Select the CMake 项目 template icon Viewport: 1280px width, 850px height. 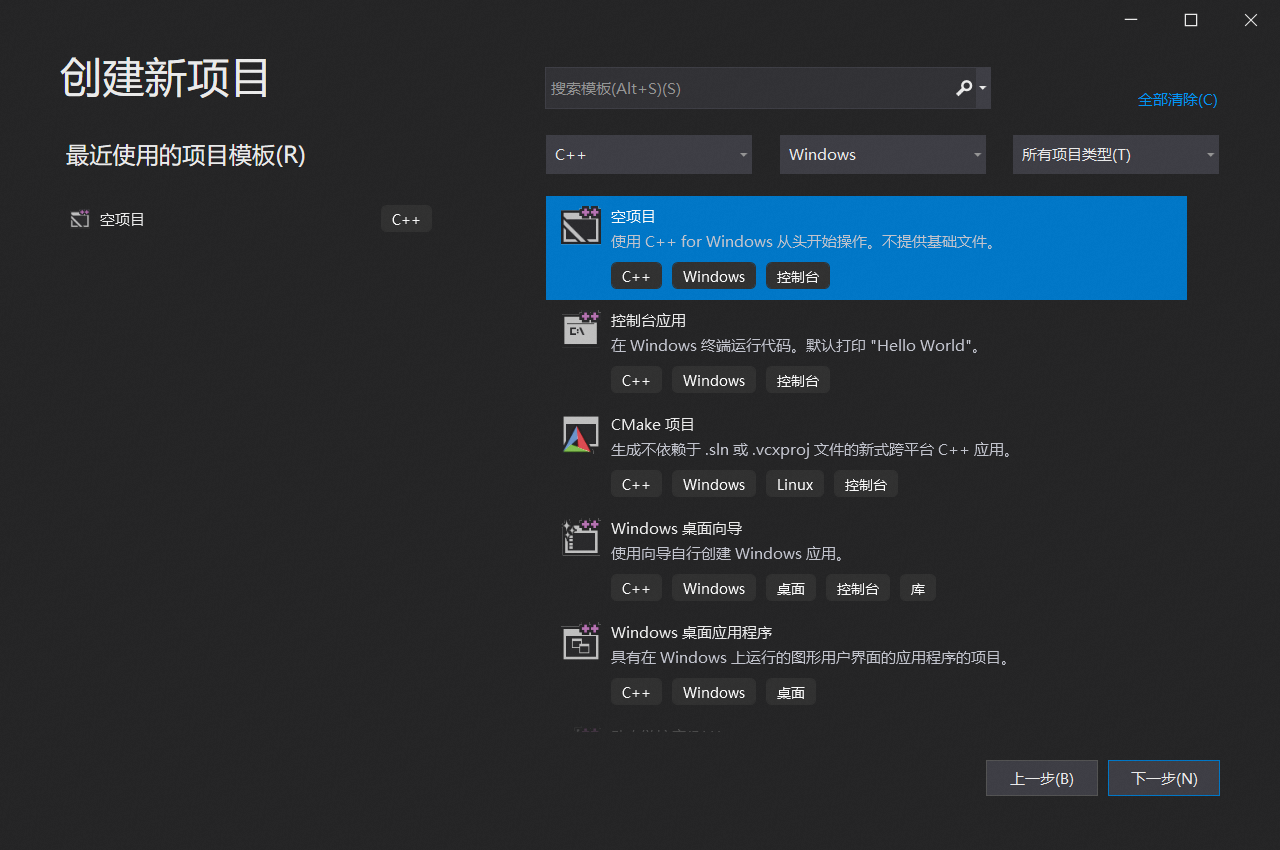[581, 432]
